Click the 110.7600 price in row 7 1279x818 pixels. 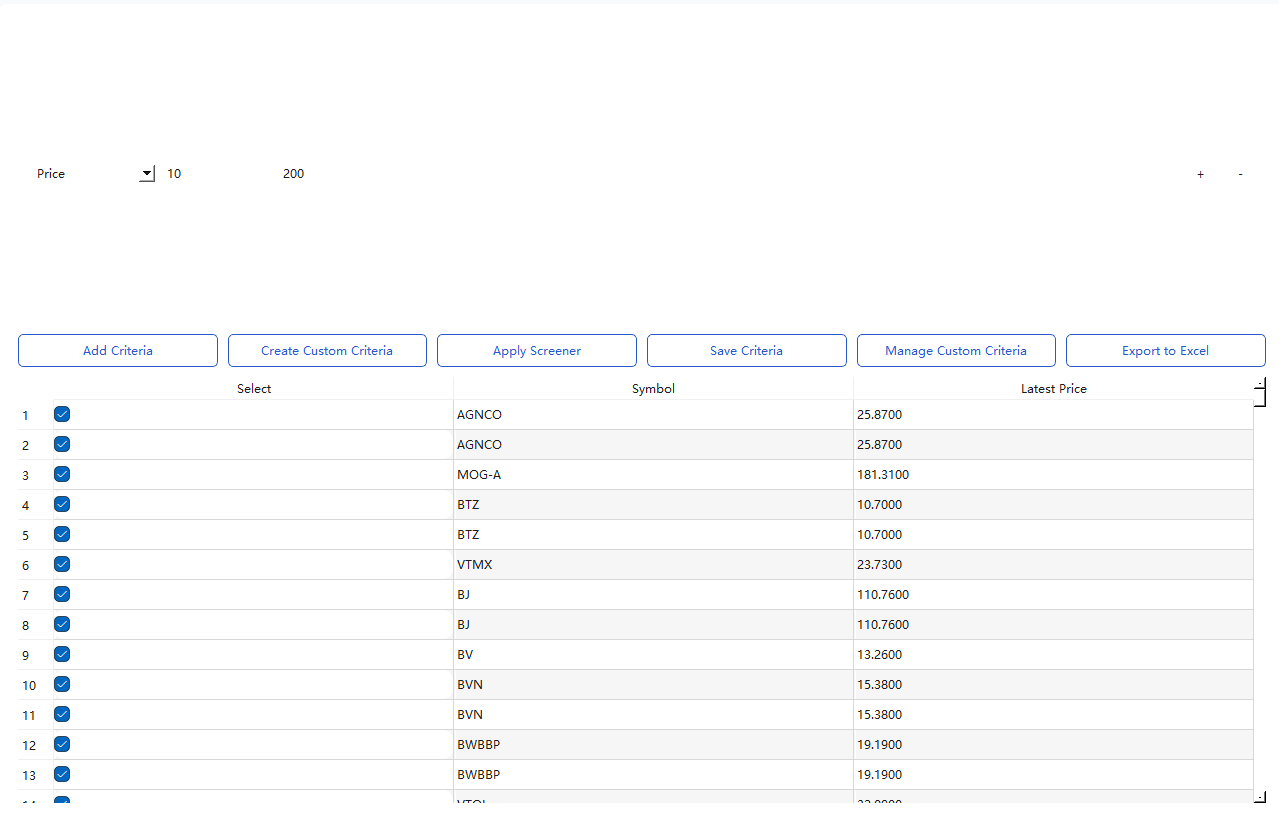(x=1053, y=595)
